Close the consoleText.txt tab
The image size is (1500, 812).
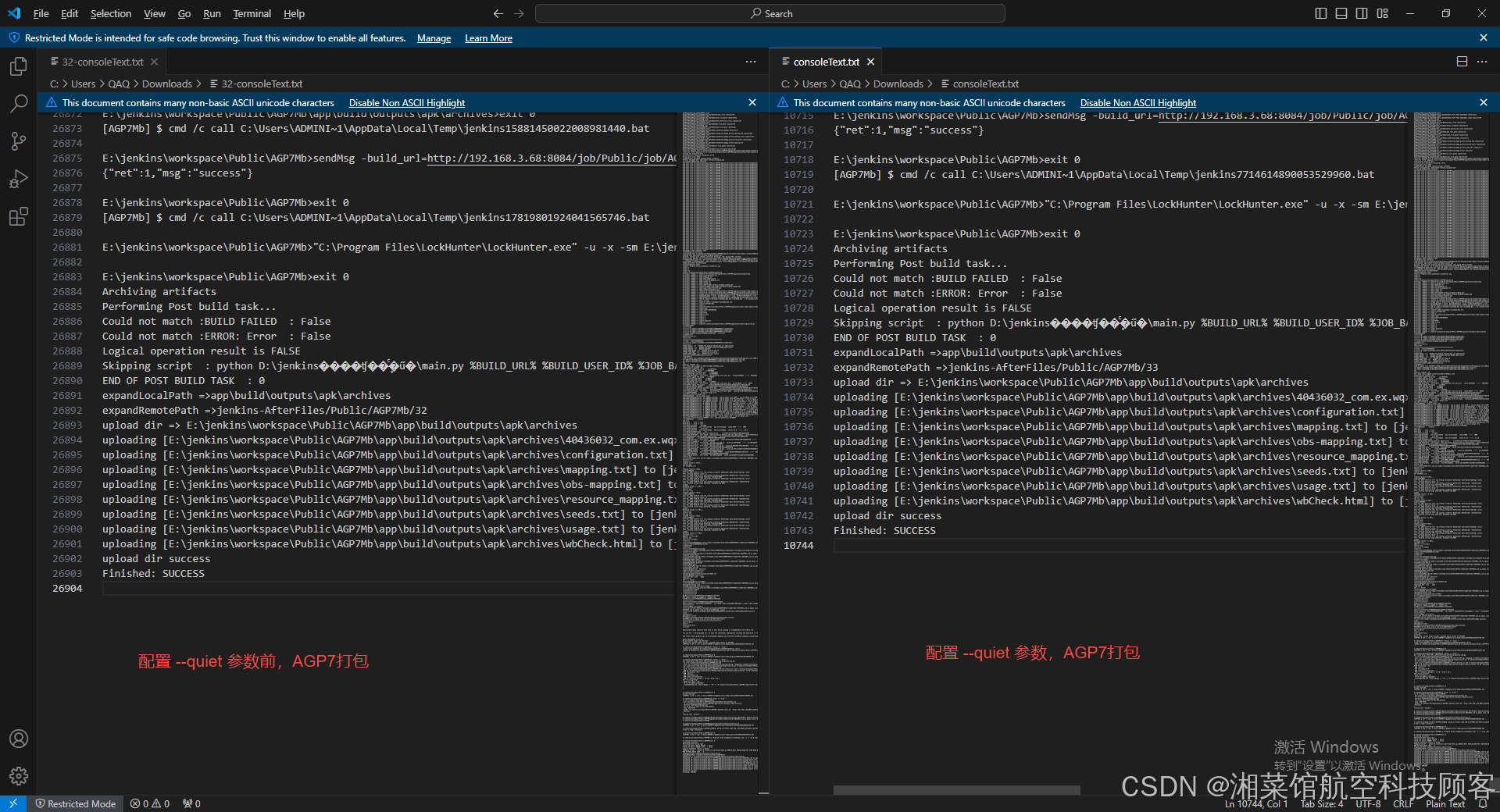(871, 62)
